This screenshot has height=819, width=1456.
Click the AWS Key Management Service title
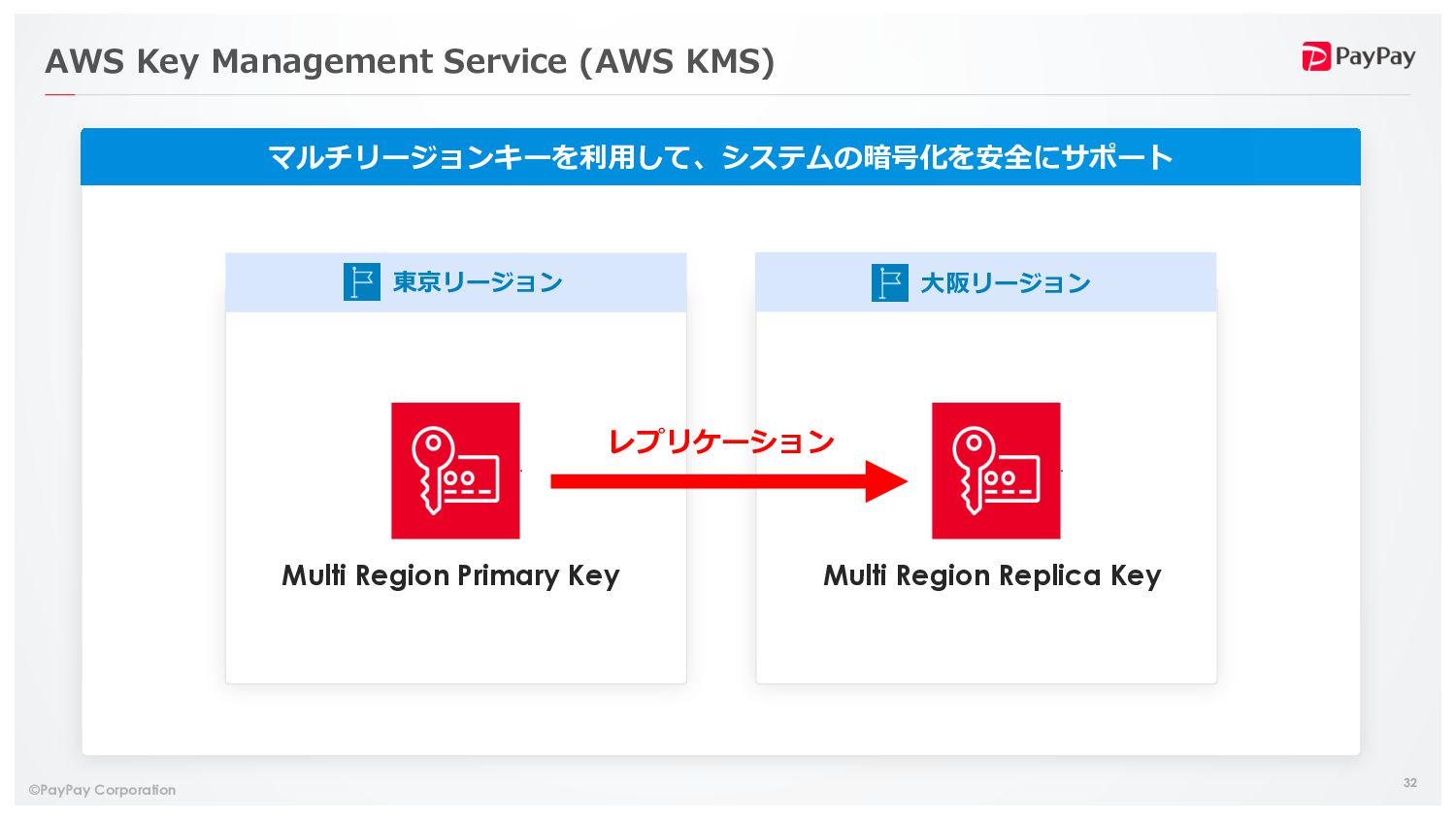click(x=306, y=61)
